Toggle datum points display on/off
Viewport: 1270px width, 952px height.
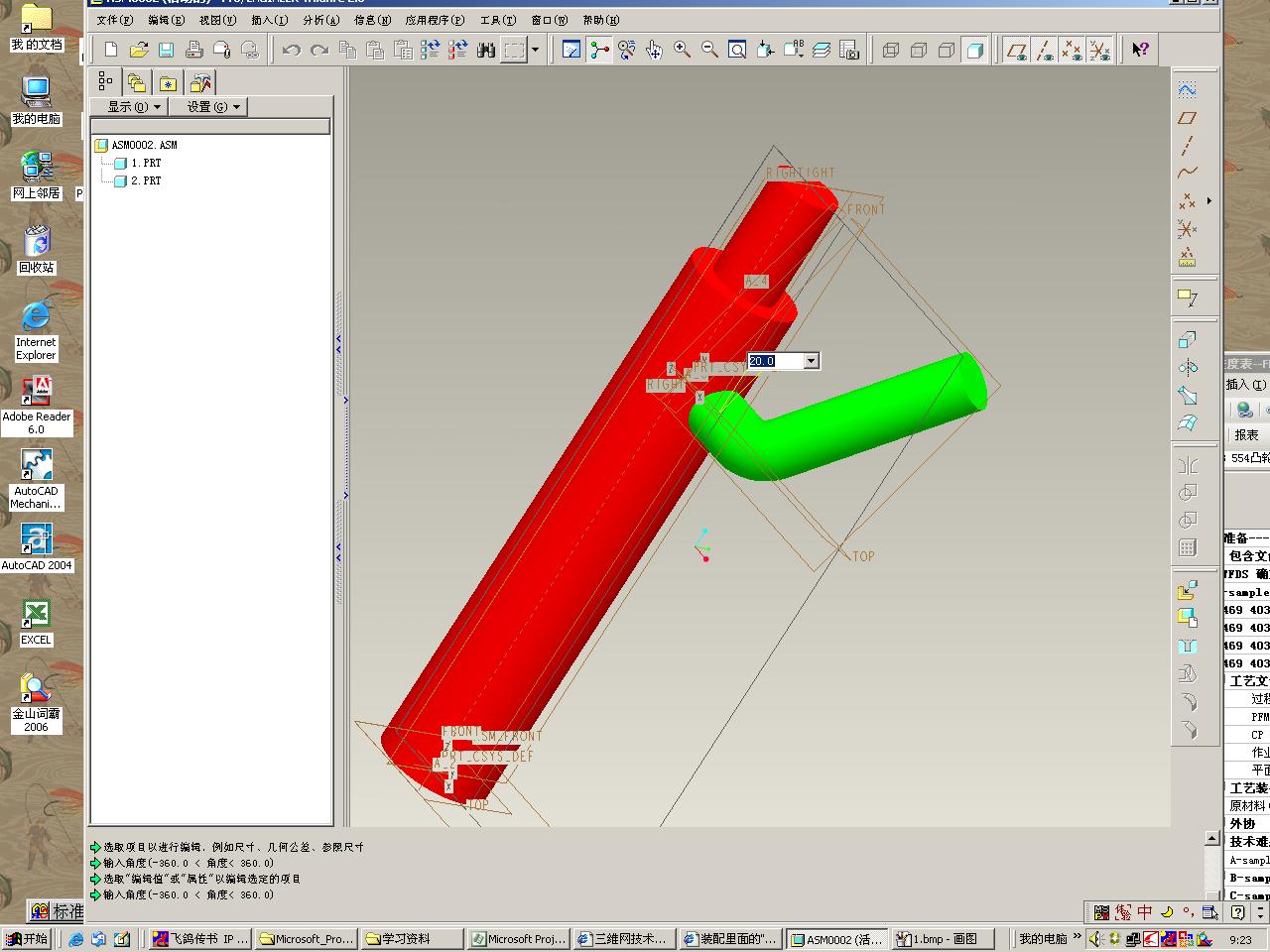[x=1071, y=50]
